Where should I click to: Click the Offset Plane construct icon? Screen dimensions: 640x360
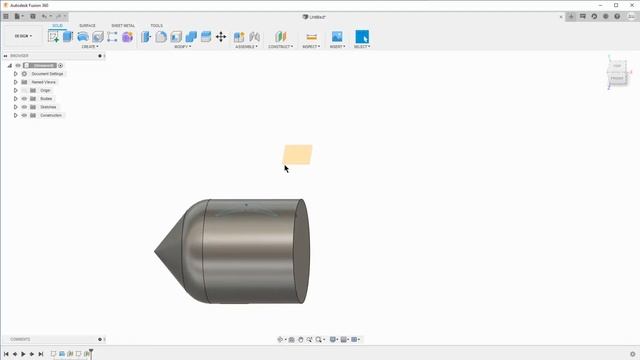coord(280,37)
